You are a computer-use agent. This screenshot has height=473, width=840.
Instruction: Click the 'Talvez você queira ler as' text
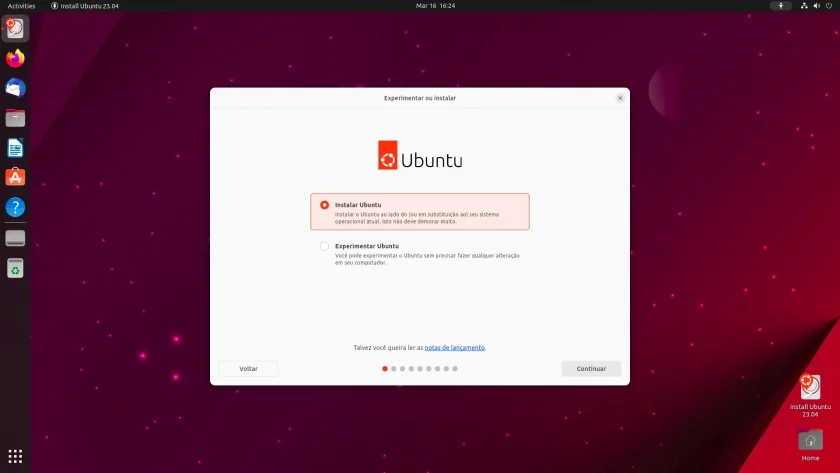pos(388,348)
